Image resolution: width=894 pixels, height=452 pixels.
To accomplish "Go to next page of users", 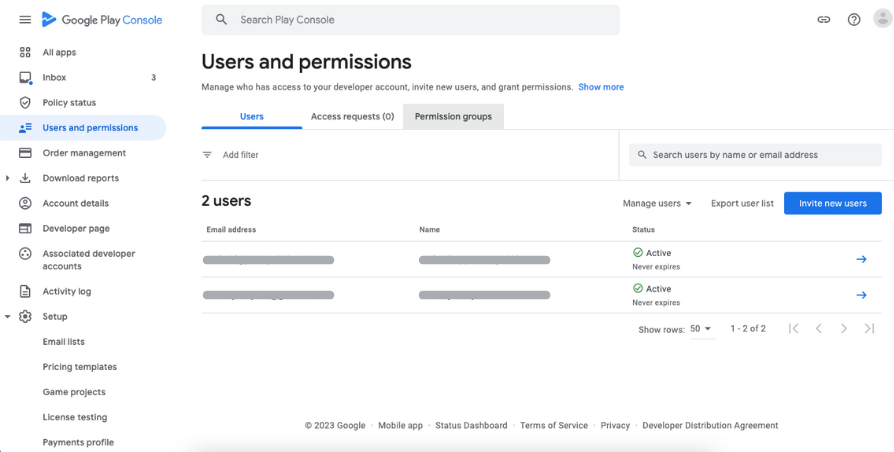I will [x=844, y=329].
